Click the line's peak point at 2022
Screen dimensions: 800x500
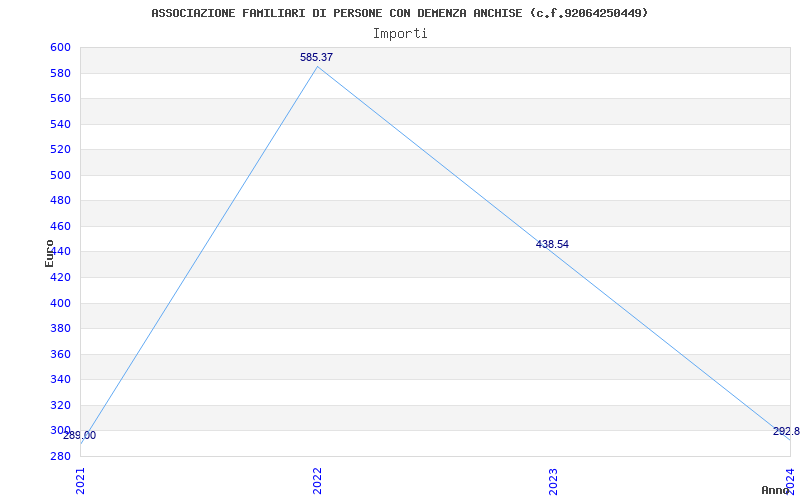317,66
